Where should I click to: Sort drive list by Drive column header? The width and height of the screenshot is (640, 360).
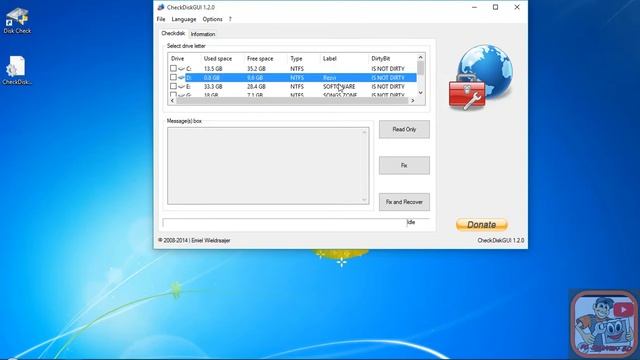point(178,59)
